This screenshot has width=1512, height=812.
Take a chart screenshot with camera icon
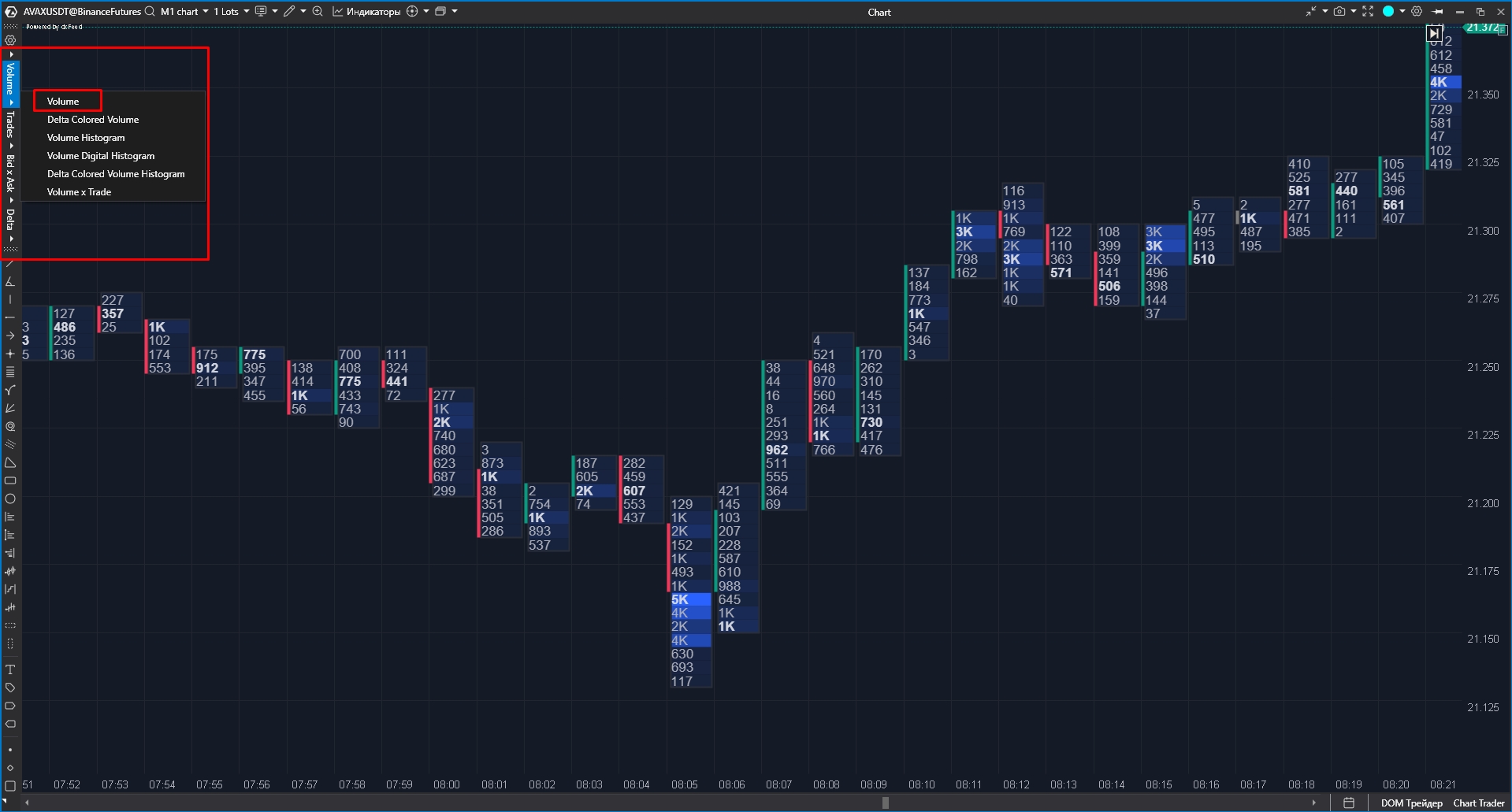1339,12
